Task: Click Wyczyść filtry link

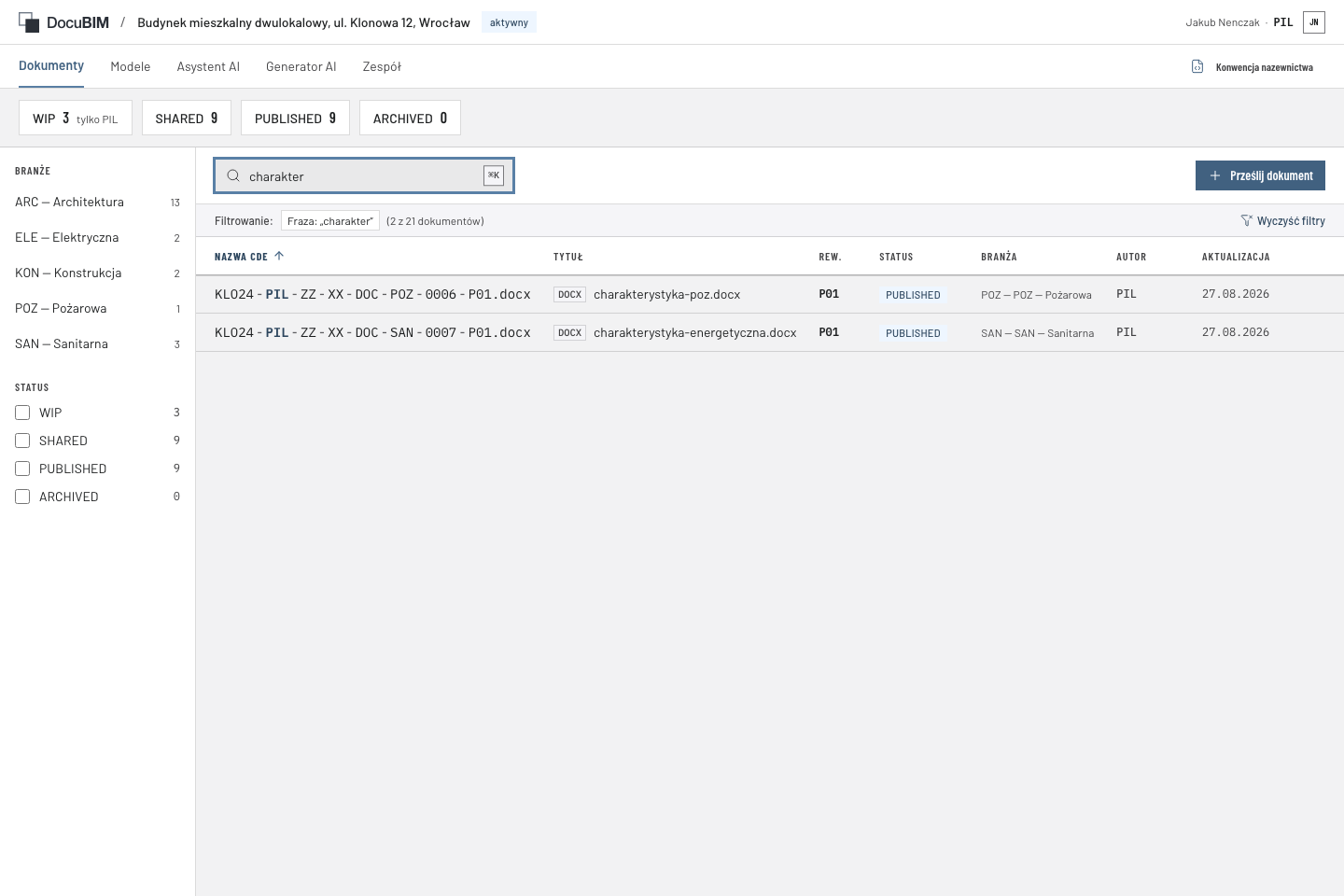Action: click(1282, 221)
